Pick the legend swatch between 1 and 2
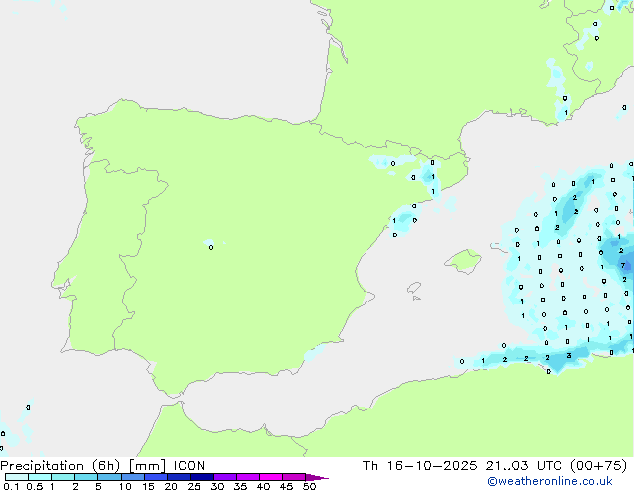The height and width of the screenshot is (490, 634). [63, 477]
